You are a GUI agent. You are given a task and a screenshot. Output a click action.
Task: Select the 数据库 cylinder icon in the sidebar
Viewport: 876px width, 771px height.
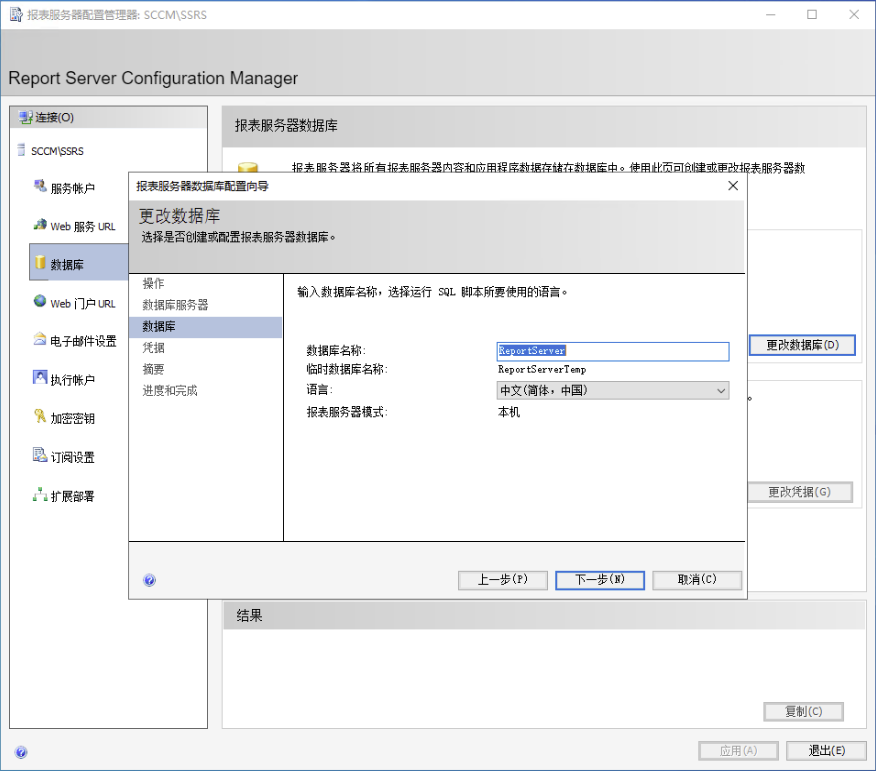coord(40,262)
